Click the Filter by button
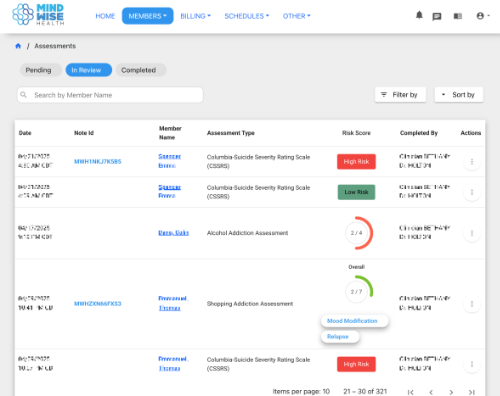500x396 pixels. [x=400, y=95]
